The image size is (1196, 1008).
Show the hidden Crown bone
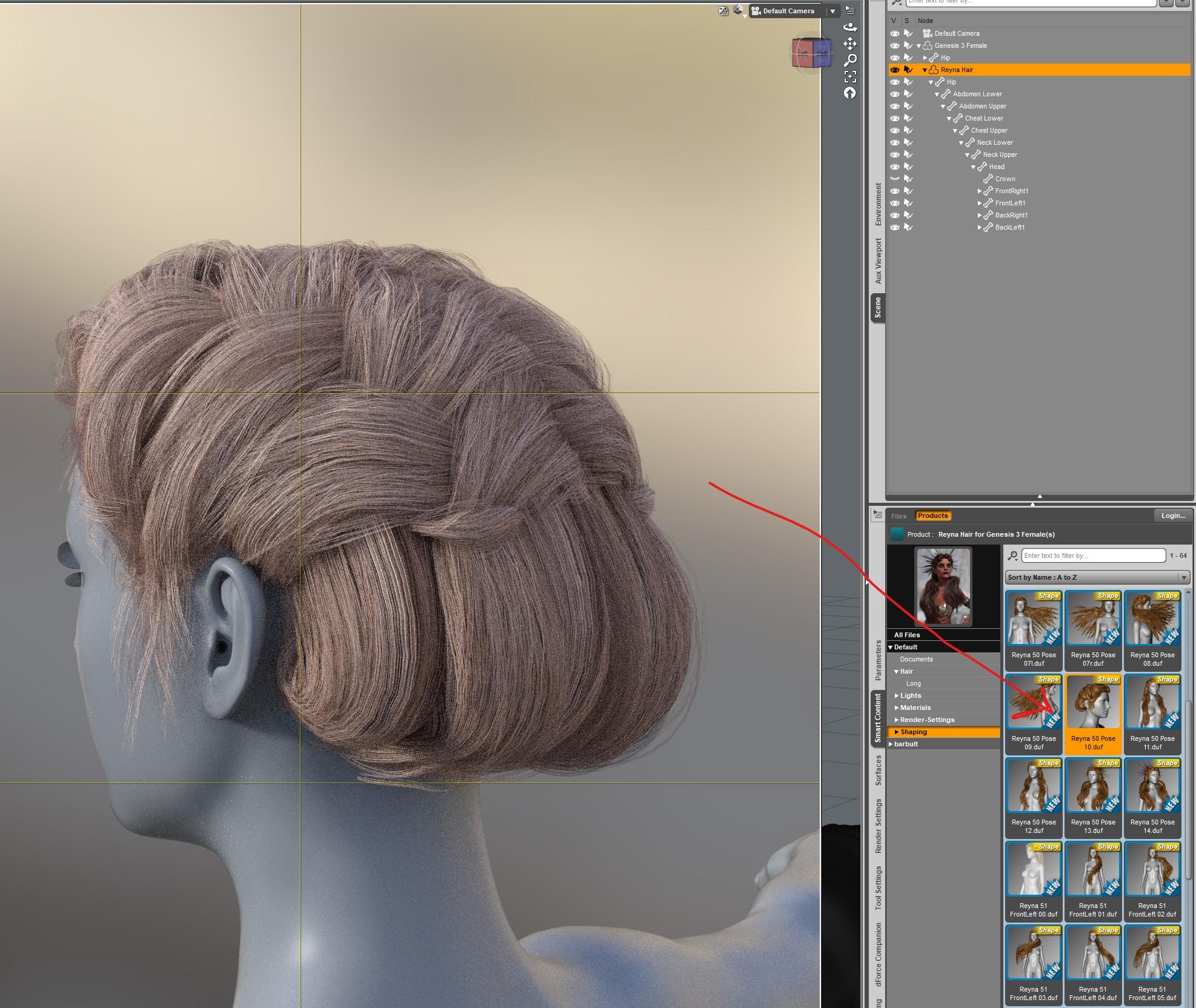894,179
